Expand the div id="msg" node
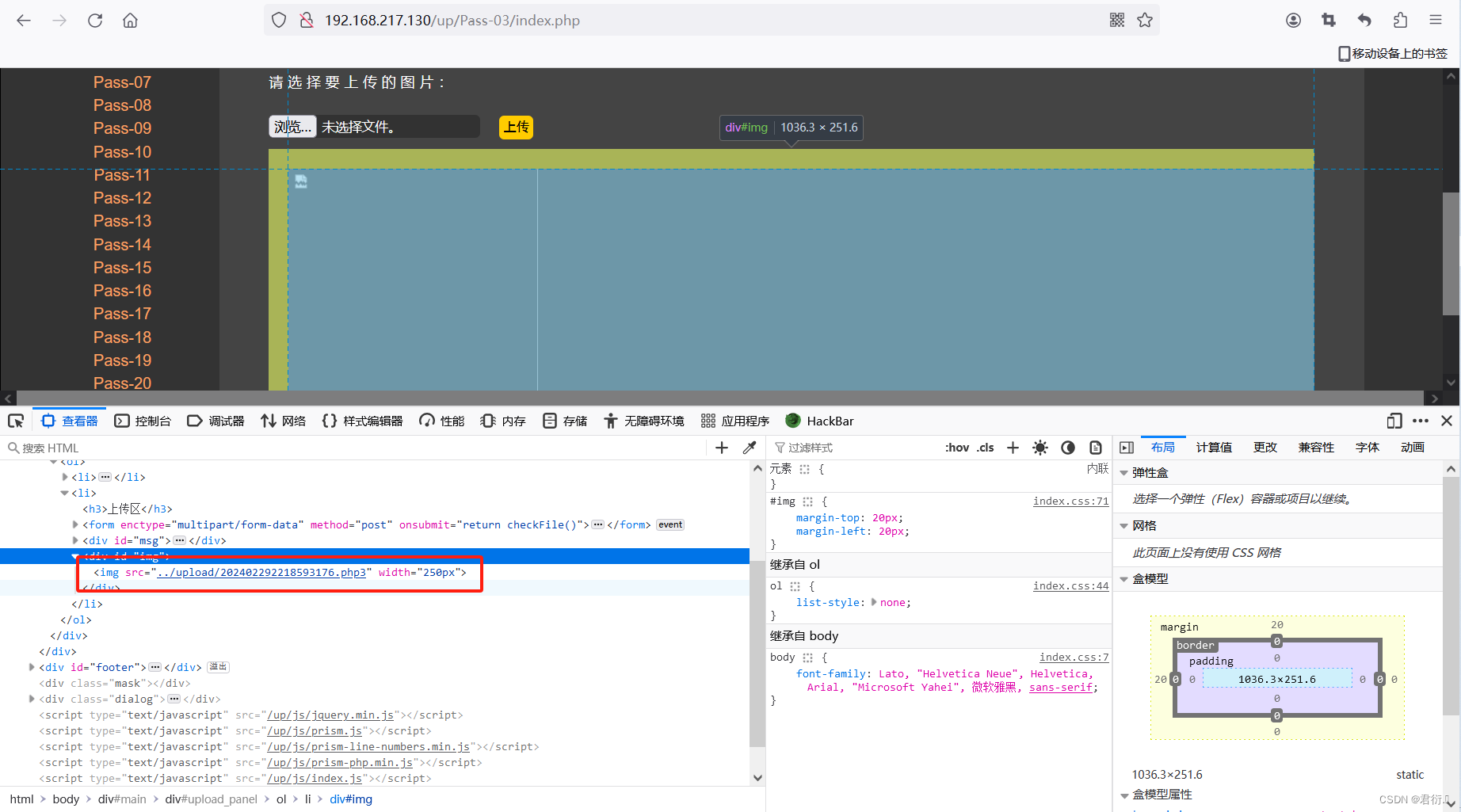This screenshot has width=1461, height=812. 75,540
